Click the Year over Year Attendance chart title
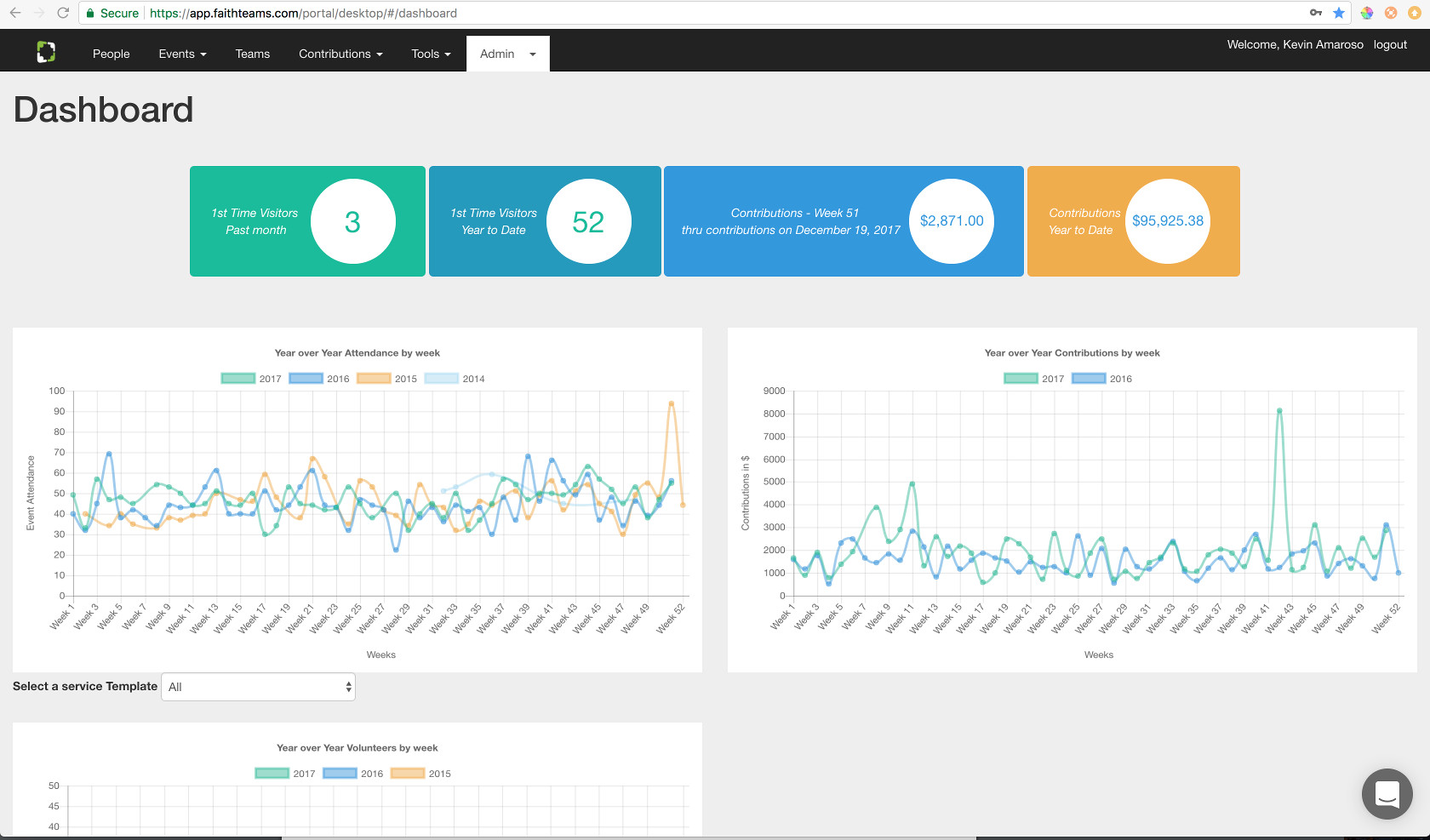Screen dimensions: 1430x840 [x=357, y=353]
